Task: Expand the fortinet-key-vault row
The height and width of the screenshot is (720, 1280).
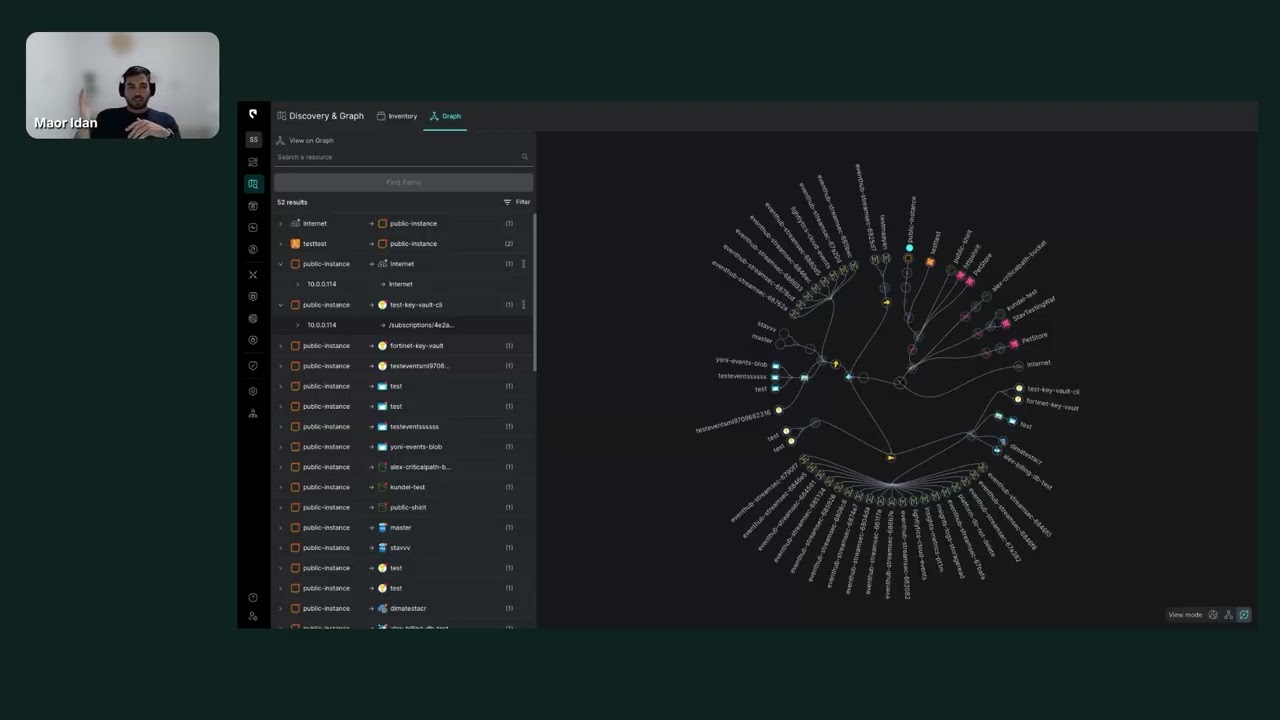Action: point(280,346)
